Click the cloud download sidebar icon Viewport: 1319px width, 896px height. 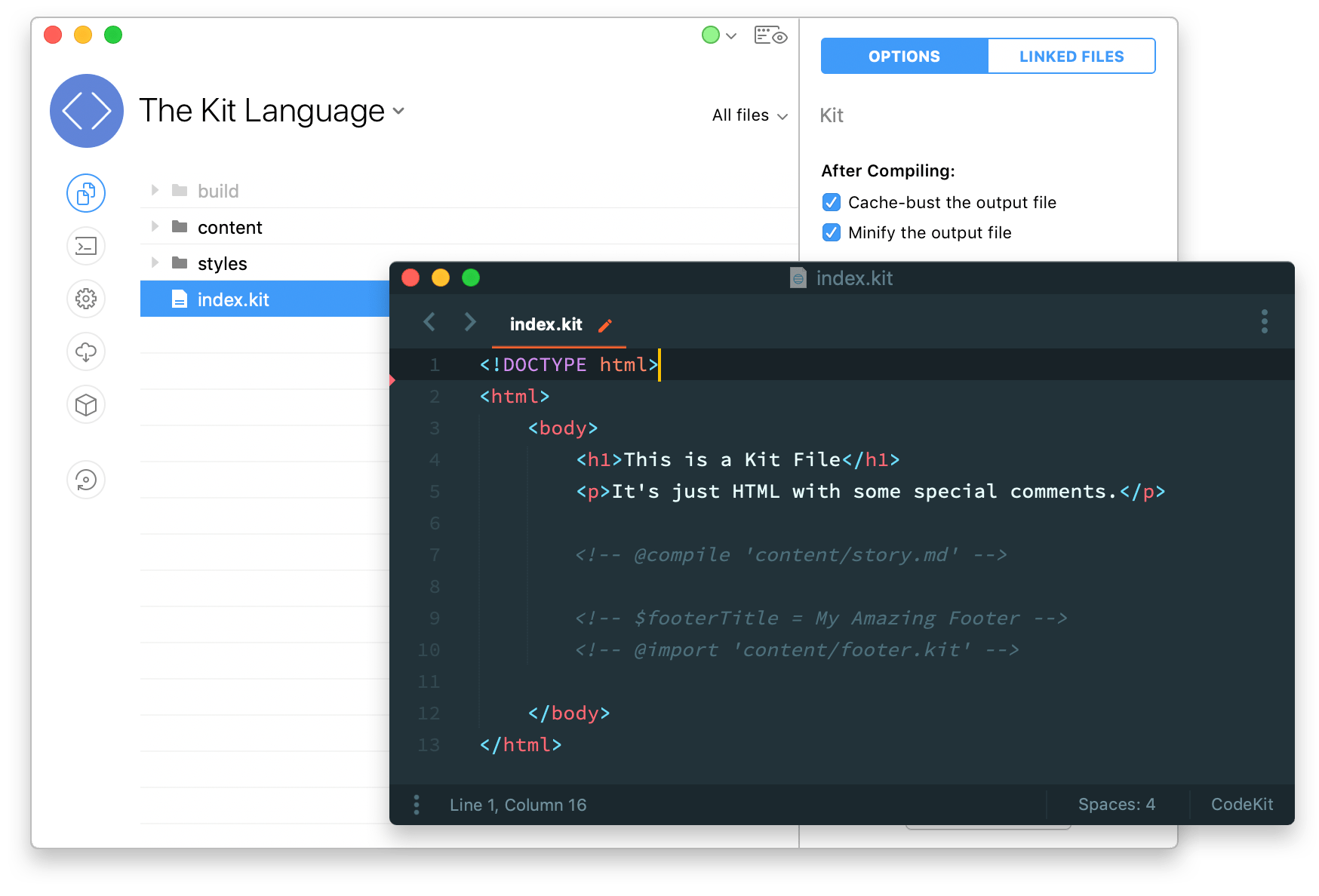point(86,351)
